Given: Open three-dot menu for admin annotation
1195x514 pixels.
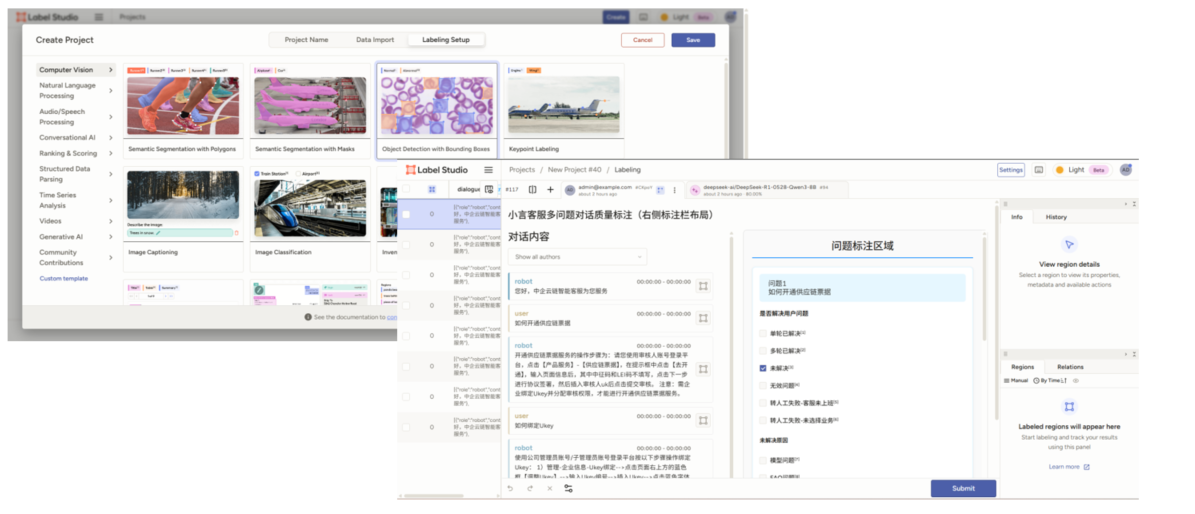Looking at the screenshot, I should (674, 189).
